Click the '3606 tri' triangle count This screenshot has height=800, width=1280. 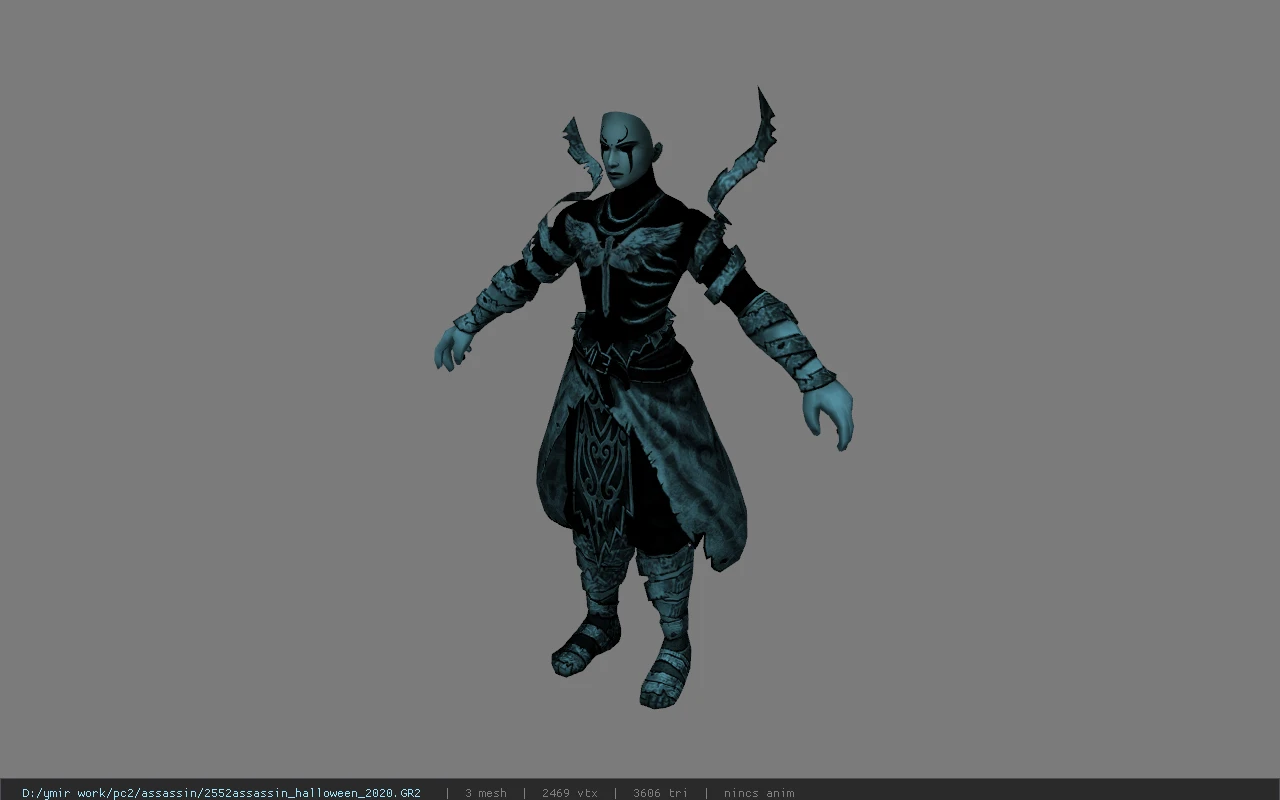pos(660,793)
